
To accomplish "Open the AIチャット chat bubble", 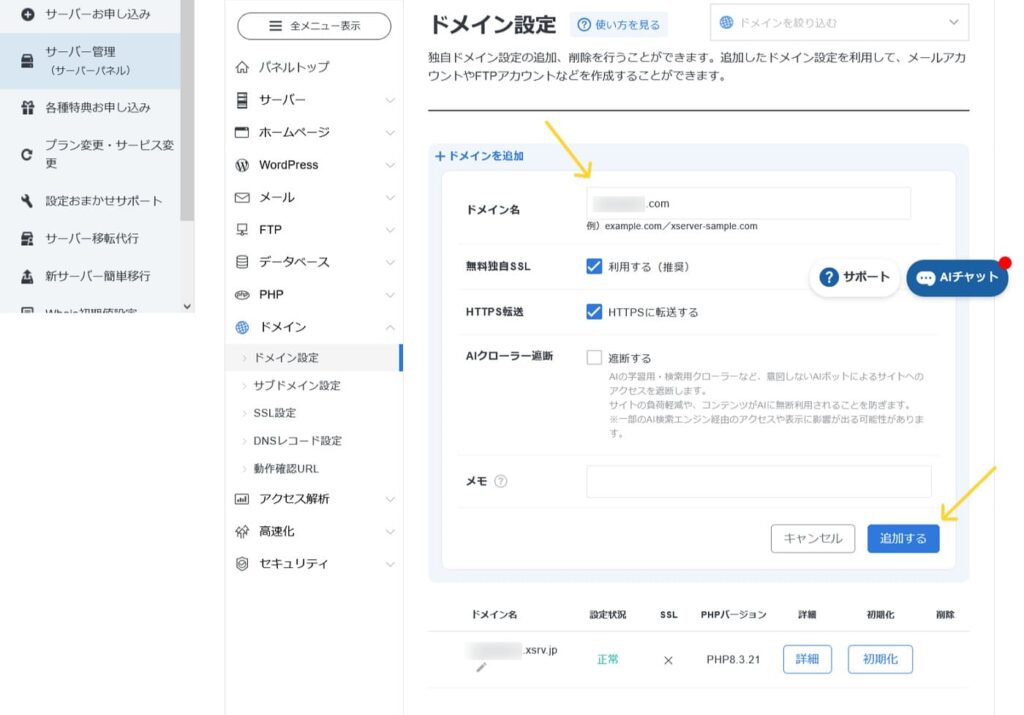I will pos(957,278).
